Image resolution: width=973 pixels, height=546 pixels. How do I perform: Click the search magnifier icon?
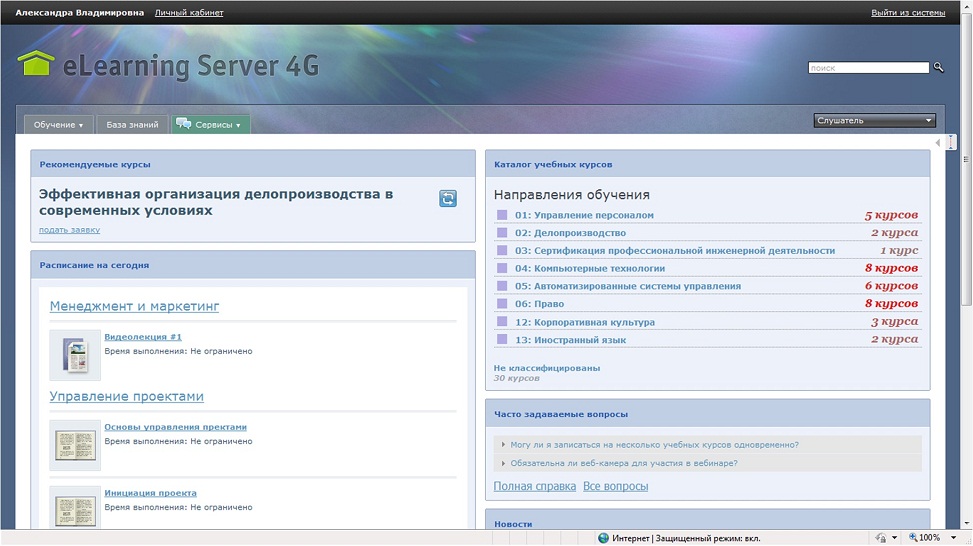pyautogui.click(x=938, y=68)
